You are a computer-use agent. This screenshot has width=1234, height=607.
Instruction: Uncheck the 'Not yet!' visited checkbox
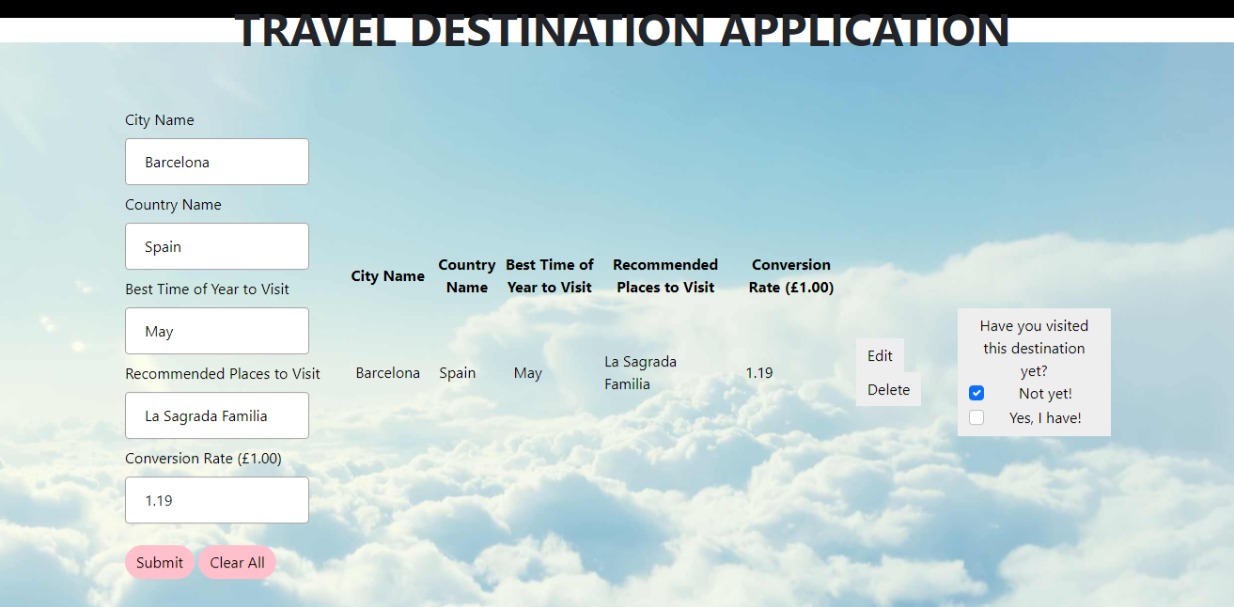[x=975, y=394]
